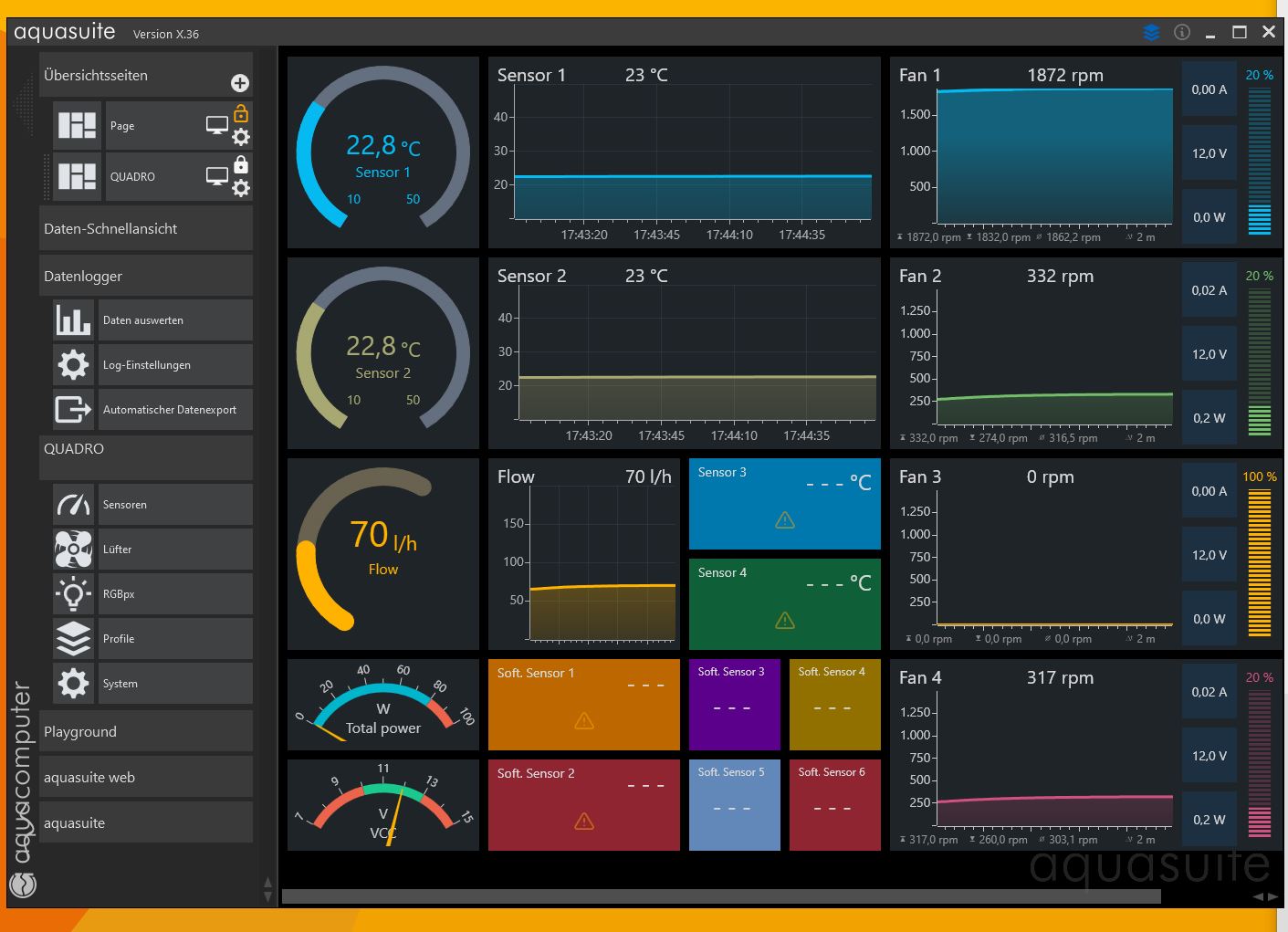Collapse the Übersichtsseiten section header
The width and height of the screenshot is (1288, 932).
pyautogui.click(x=146, y=76)
